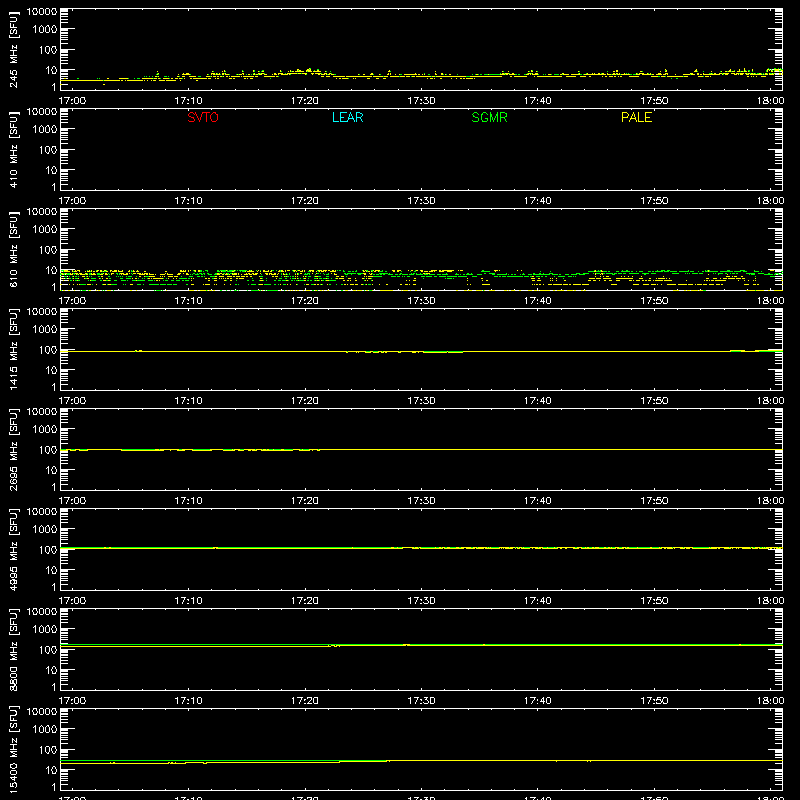Click the 1000 y-axis value on 610 MHz plot
This screenshot has width=800, height=800.
click(45, 229)
